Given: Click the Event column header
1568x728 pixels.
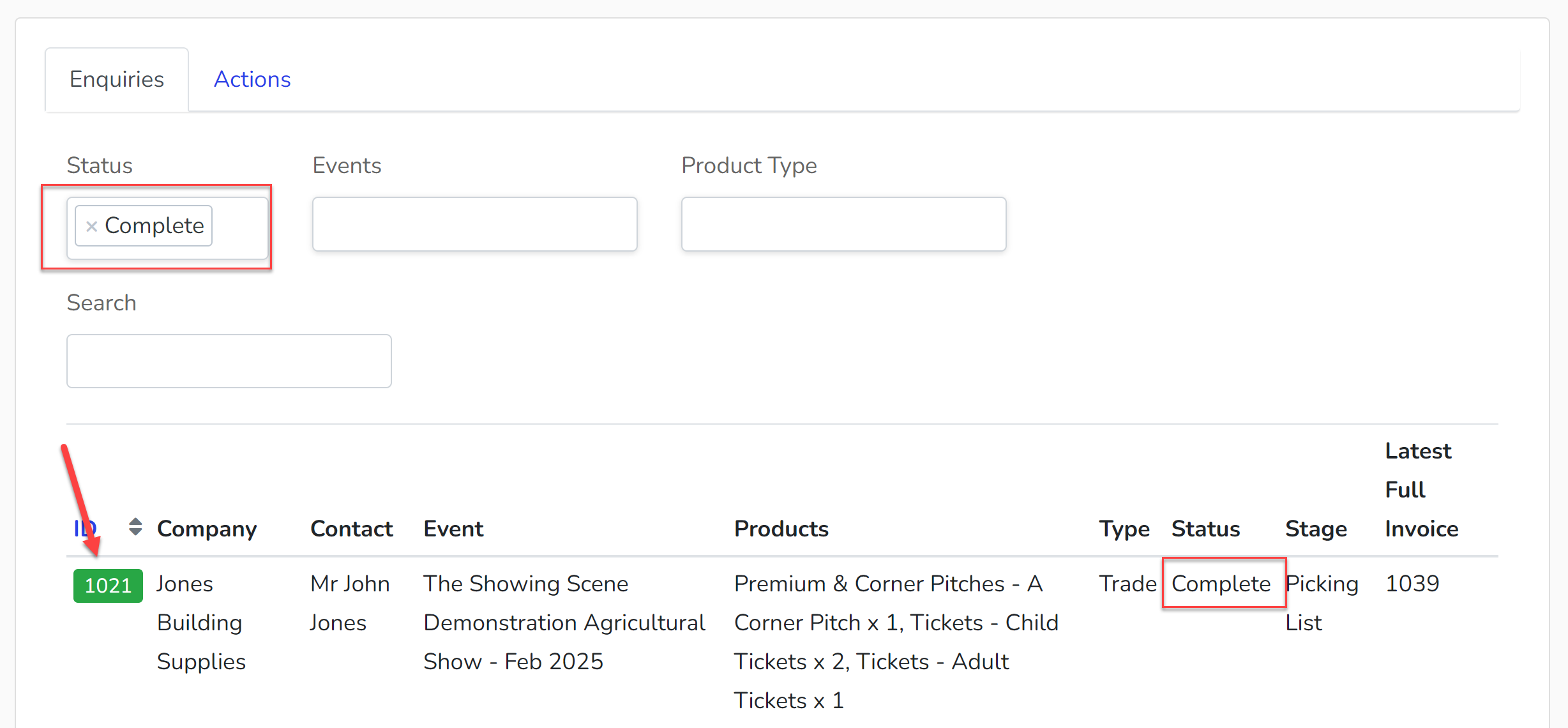Looking at the screenshot, I should 453,529.
